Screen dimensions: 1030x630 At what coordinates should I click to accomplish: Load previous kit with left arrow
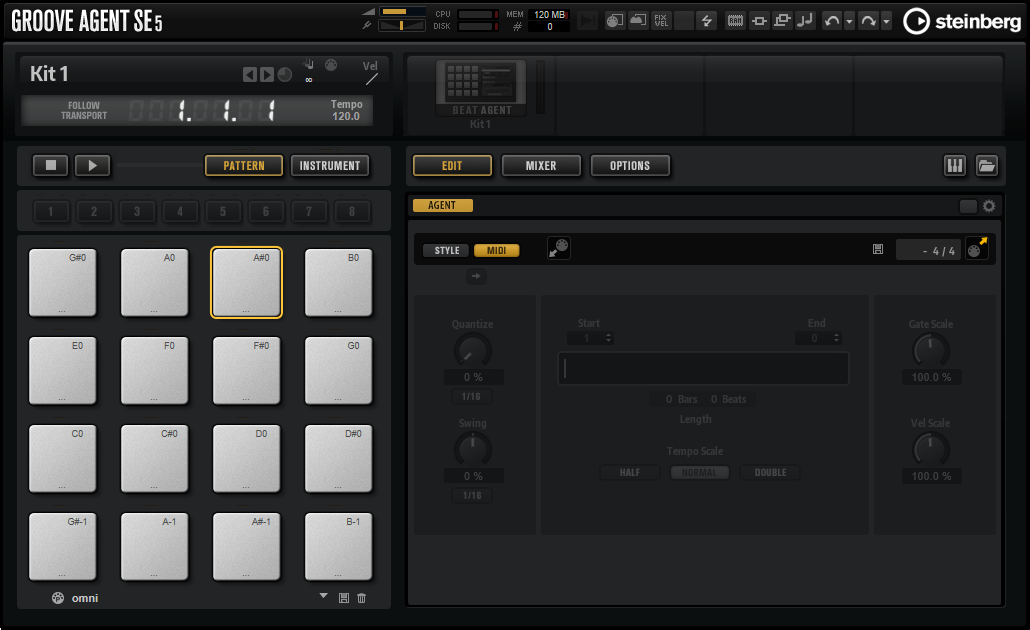tap(250, 74)
